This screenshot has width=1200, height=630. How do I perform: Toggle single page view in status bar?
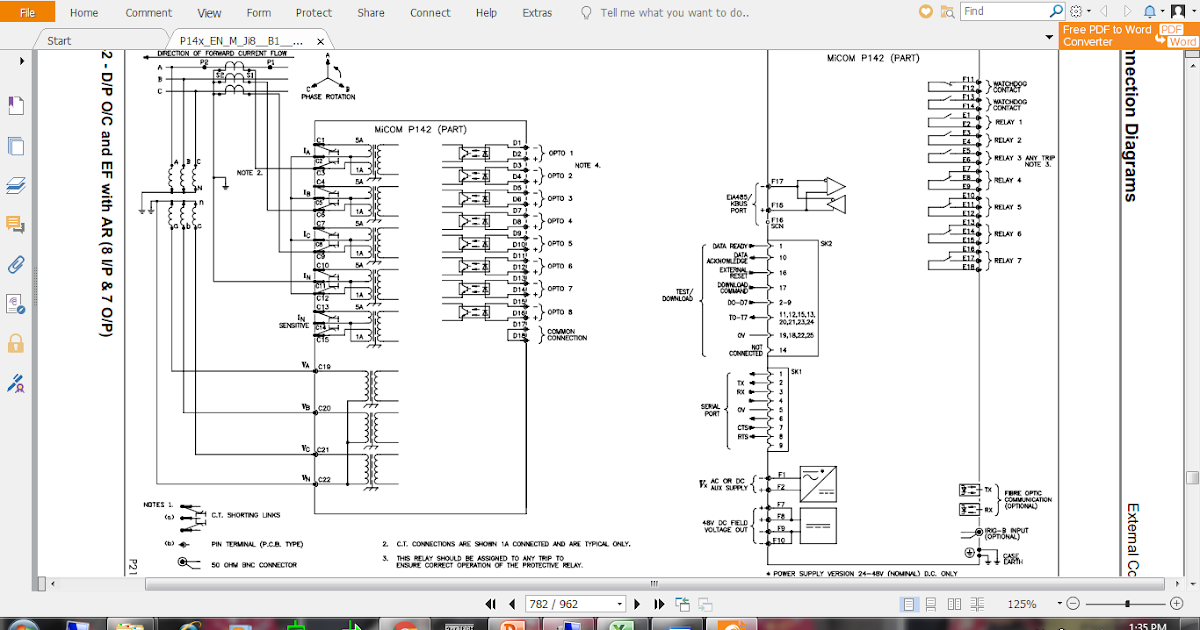click(x=907, y=603)
